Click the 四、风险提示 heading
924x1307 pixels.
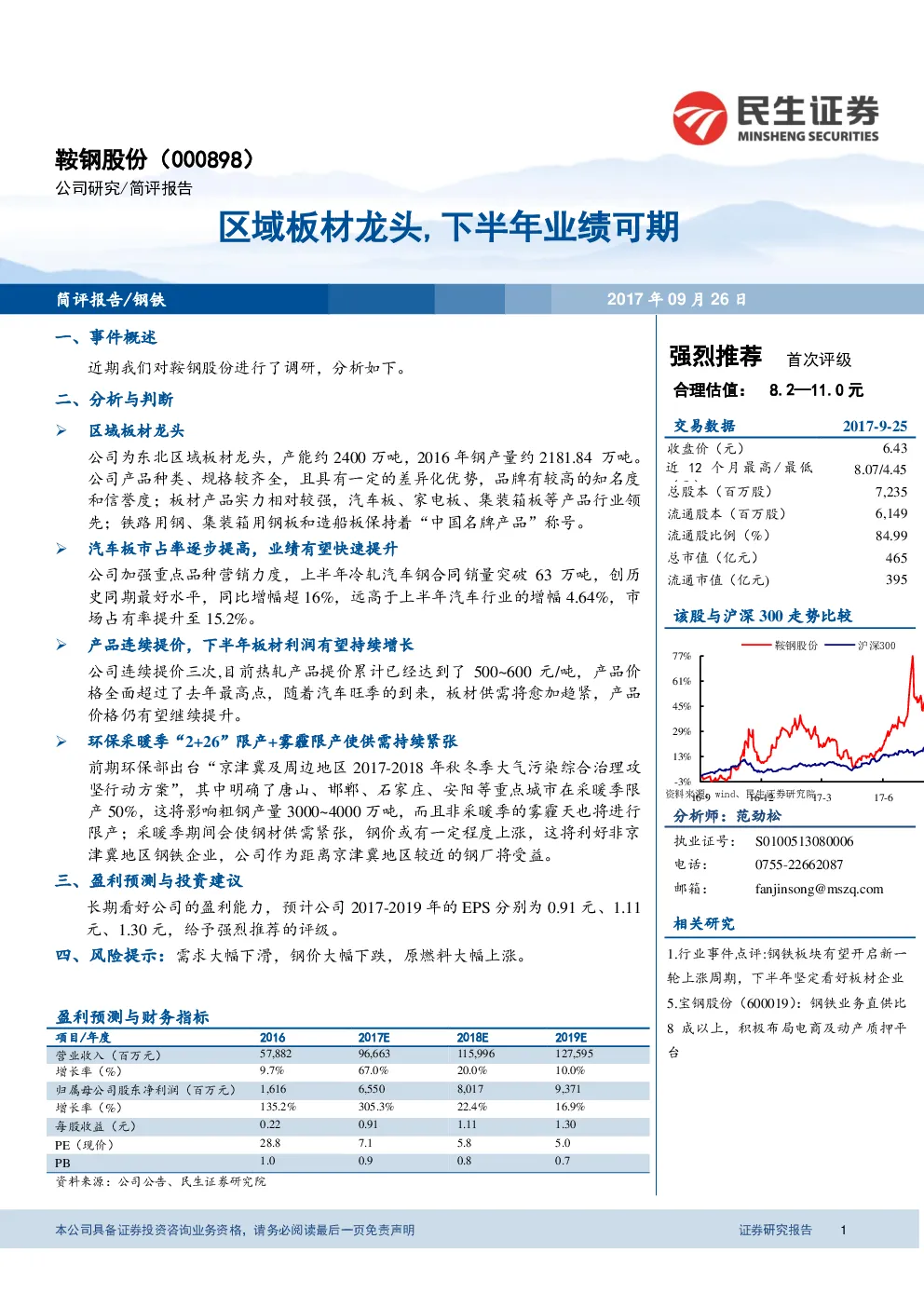point(111,956)
